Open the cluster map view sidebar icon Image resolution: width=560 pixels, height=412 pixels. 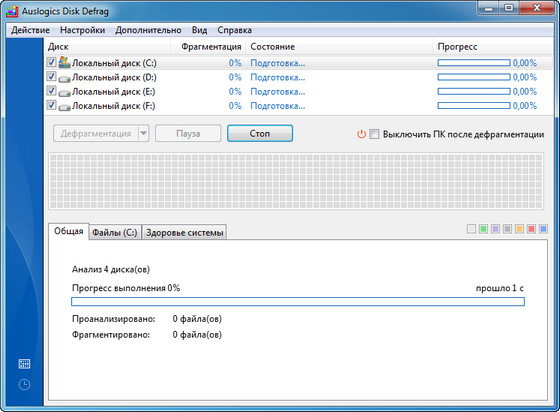pos(24,364)
